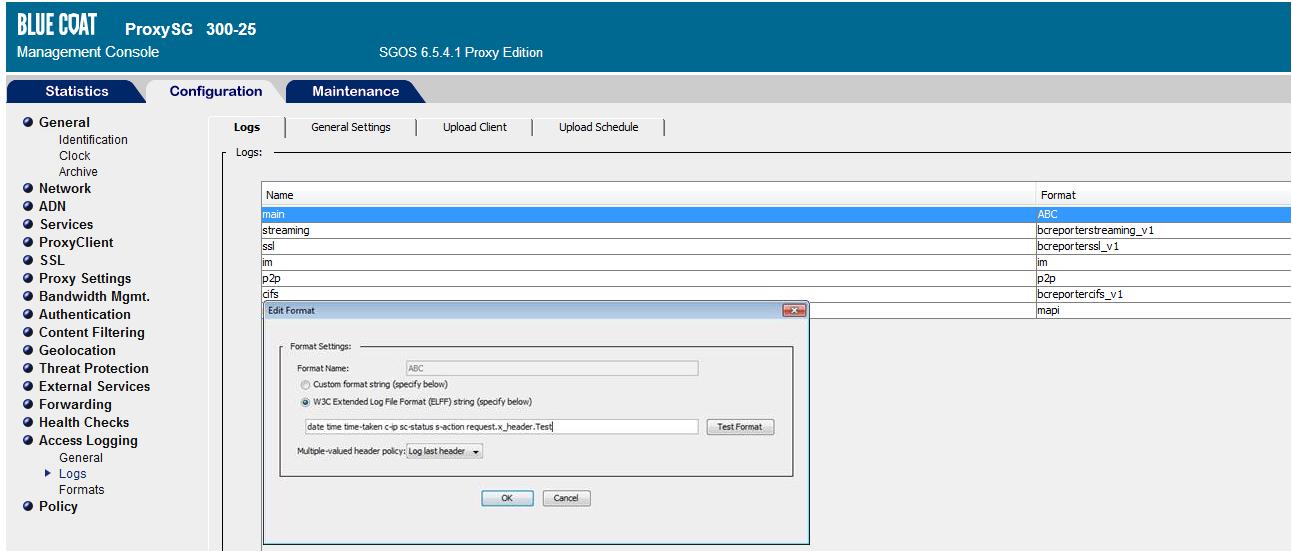Viewport: 1292px width, 552px height.
Task: Expand the ADN section
Action: click(52, 206)
